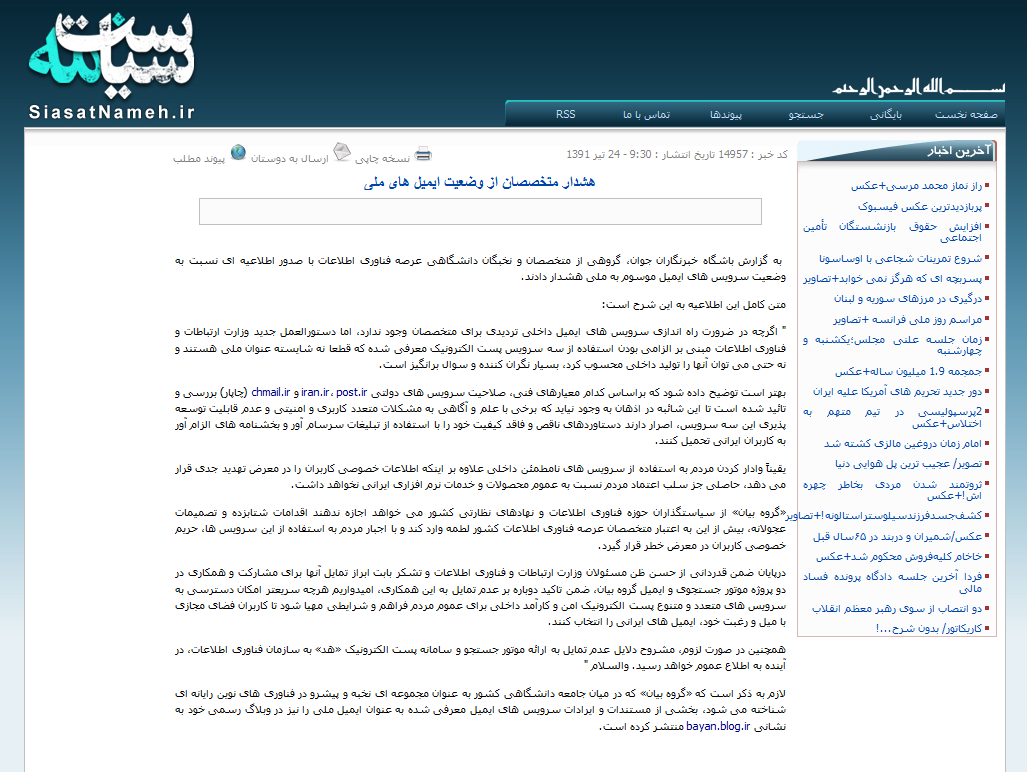Click the پیوند مطلب link
The width and height of the screenshot is (1027, 772).
click(x=199, y=158)
